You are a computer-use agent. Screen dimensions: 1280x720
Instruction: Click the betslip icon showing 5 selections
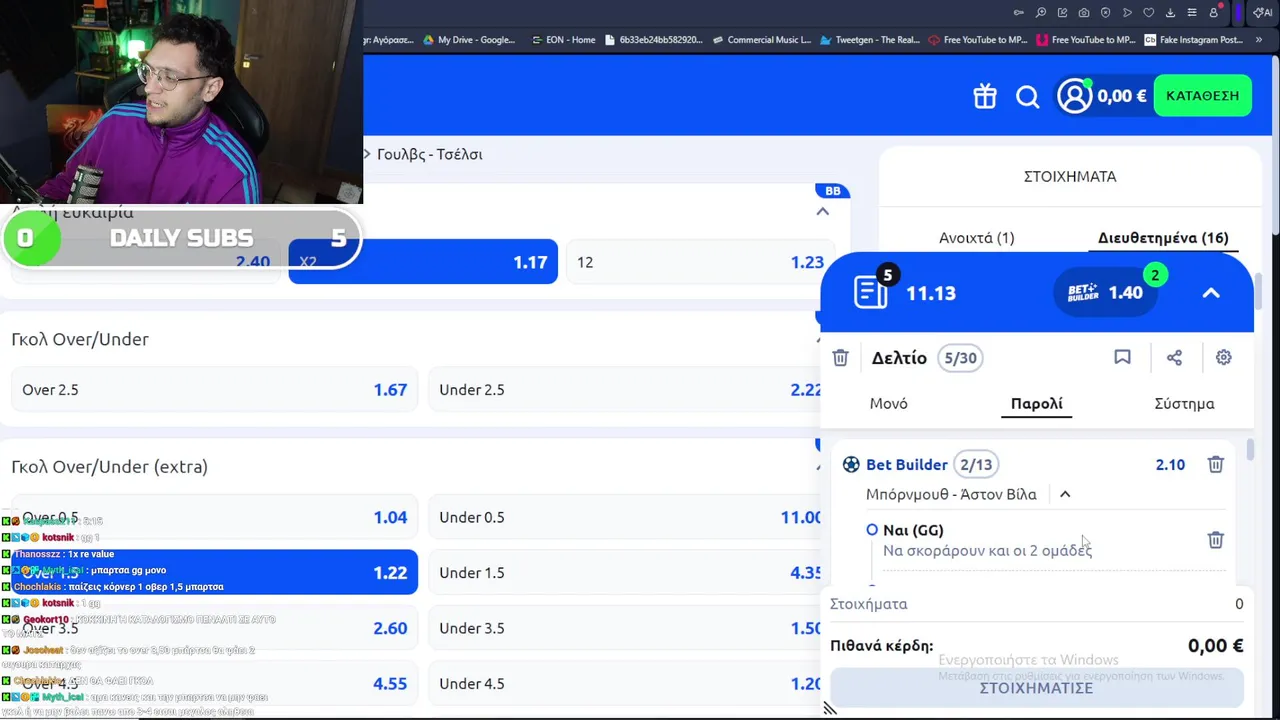click(872, 292)
